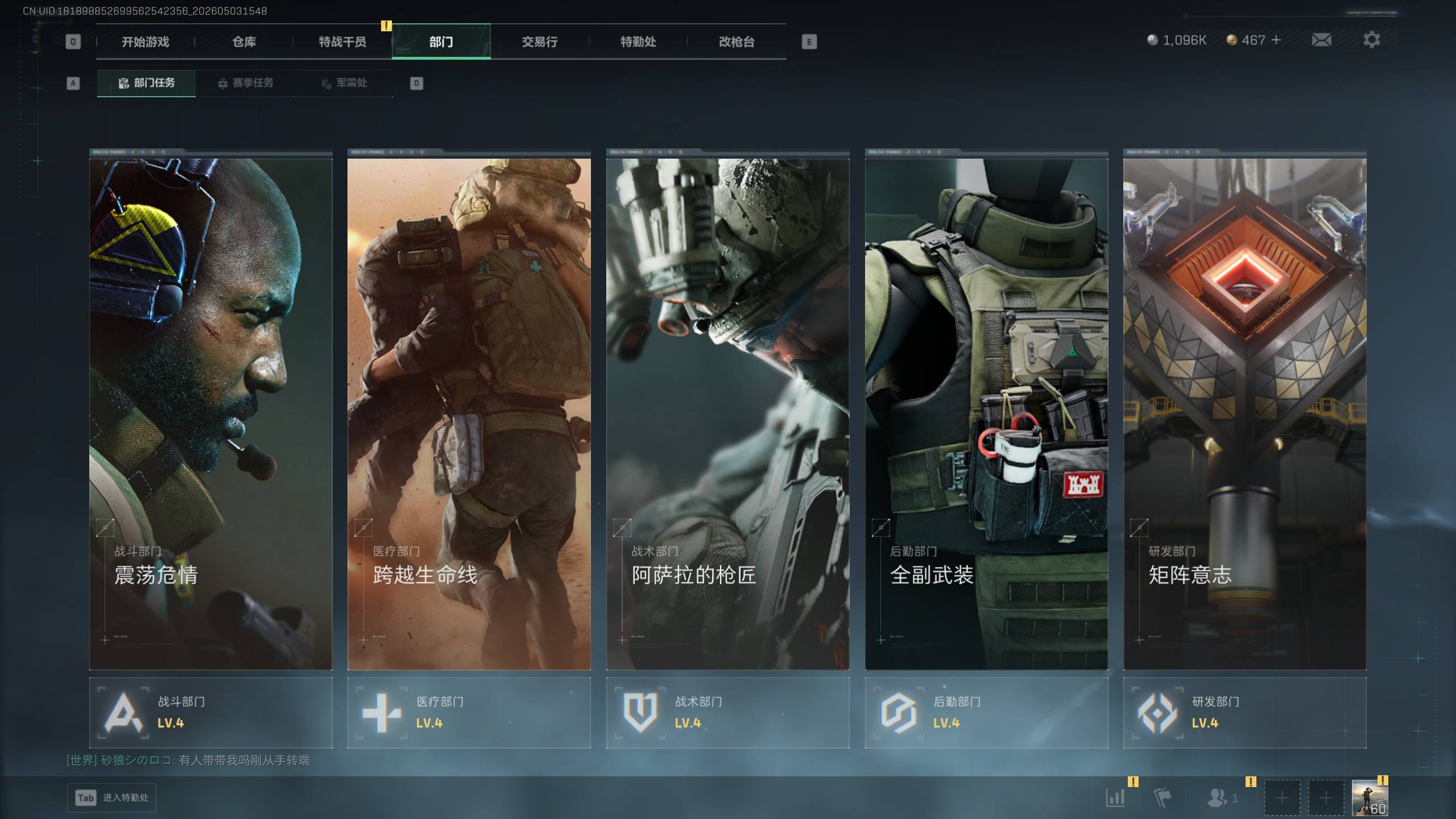Switch to the 赛季任务 sub-tab
Screen dimensions: 1456x819
(x=245, y=83)
